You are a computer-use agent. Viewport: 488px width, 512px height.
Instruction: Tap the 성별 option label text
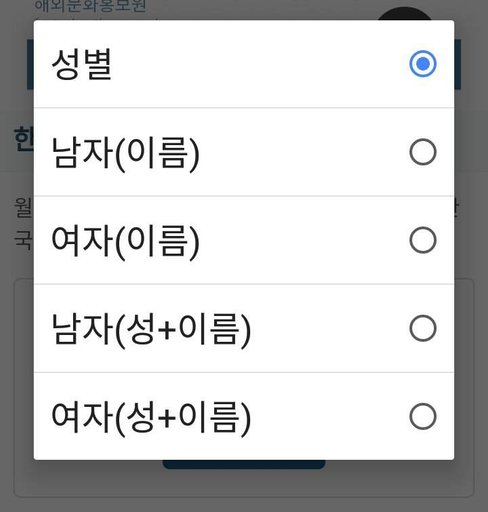tap(82, 65)
